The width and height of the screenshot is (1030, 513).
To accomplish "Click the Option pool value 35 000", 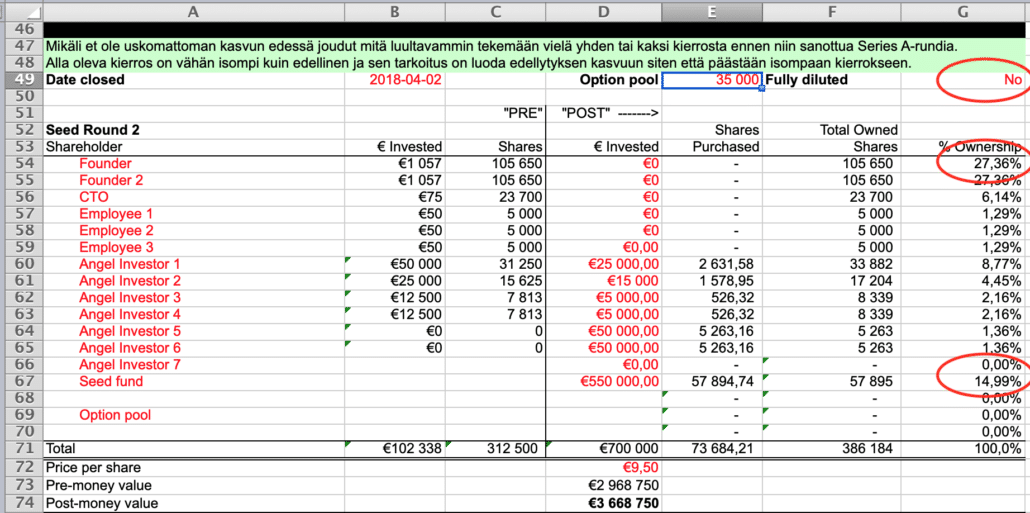I will pos(711,79).
